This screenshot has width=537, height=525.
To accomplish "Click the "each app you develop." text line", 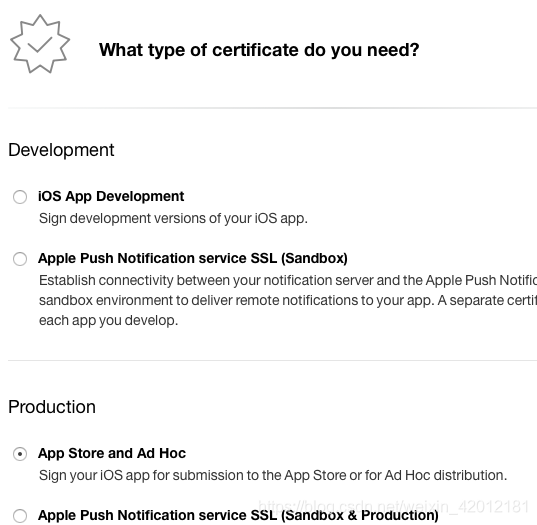I will click(x=109, y=321).
